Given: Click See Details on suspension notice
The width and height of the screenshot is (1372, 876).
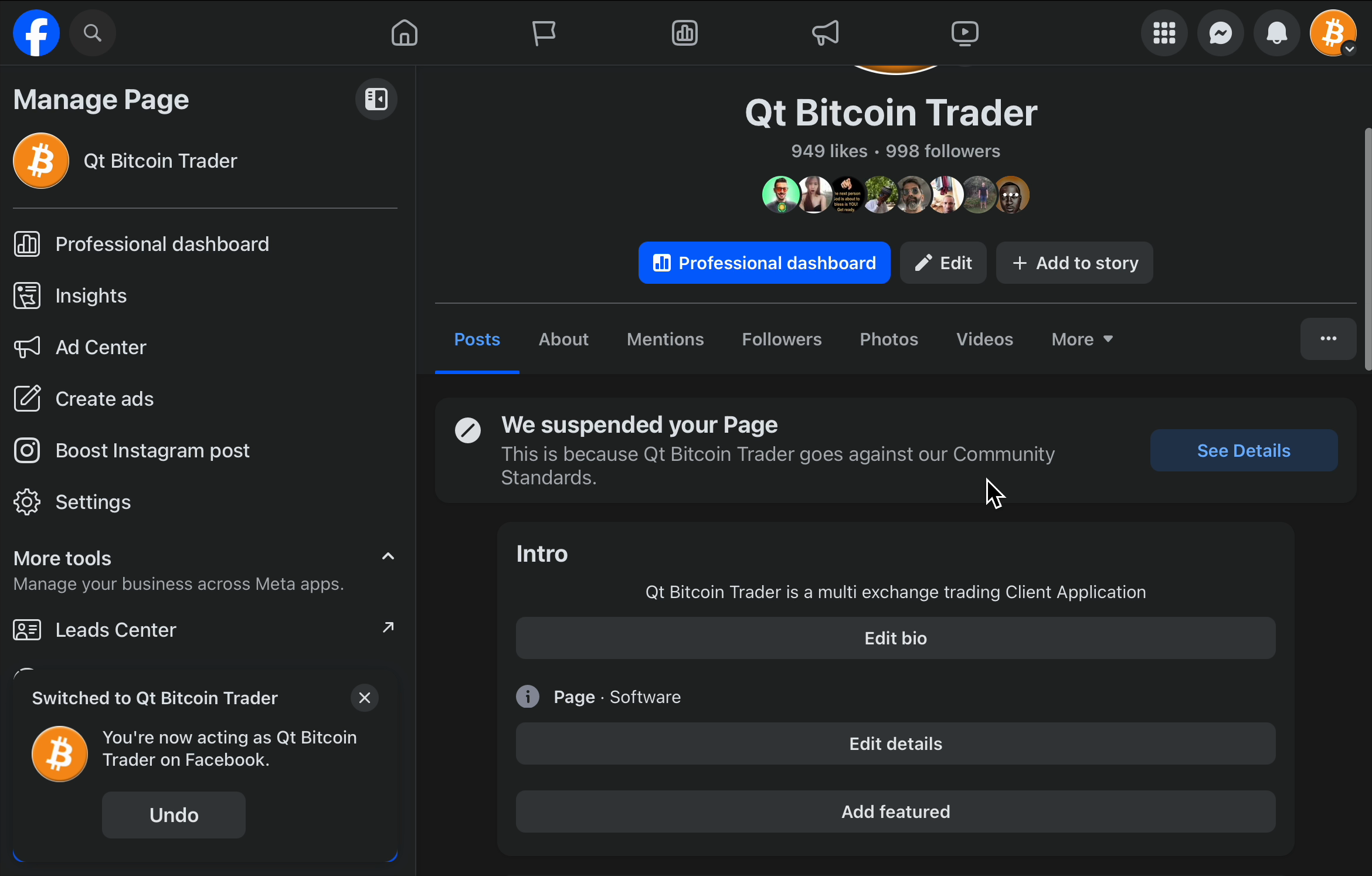Looking at the screenshot, I should (x=1244, y=450).
